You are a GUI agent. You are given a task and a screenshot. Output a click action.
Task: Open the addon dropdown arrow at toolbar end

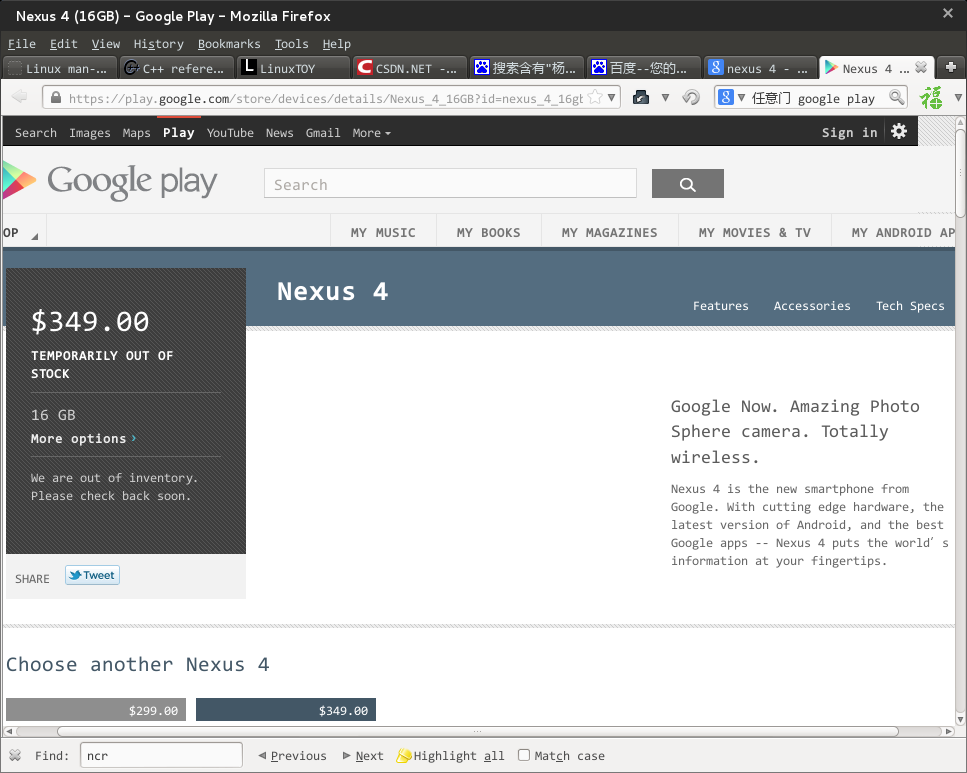958,97
